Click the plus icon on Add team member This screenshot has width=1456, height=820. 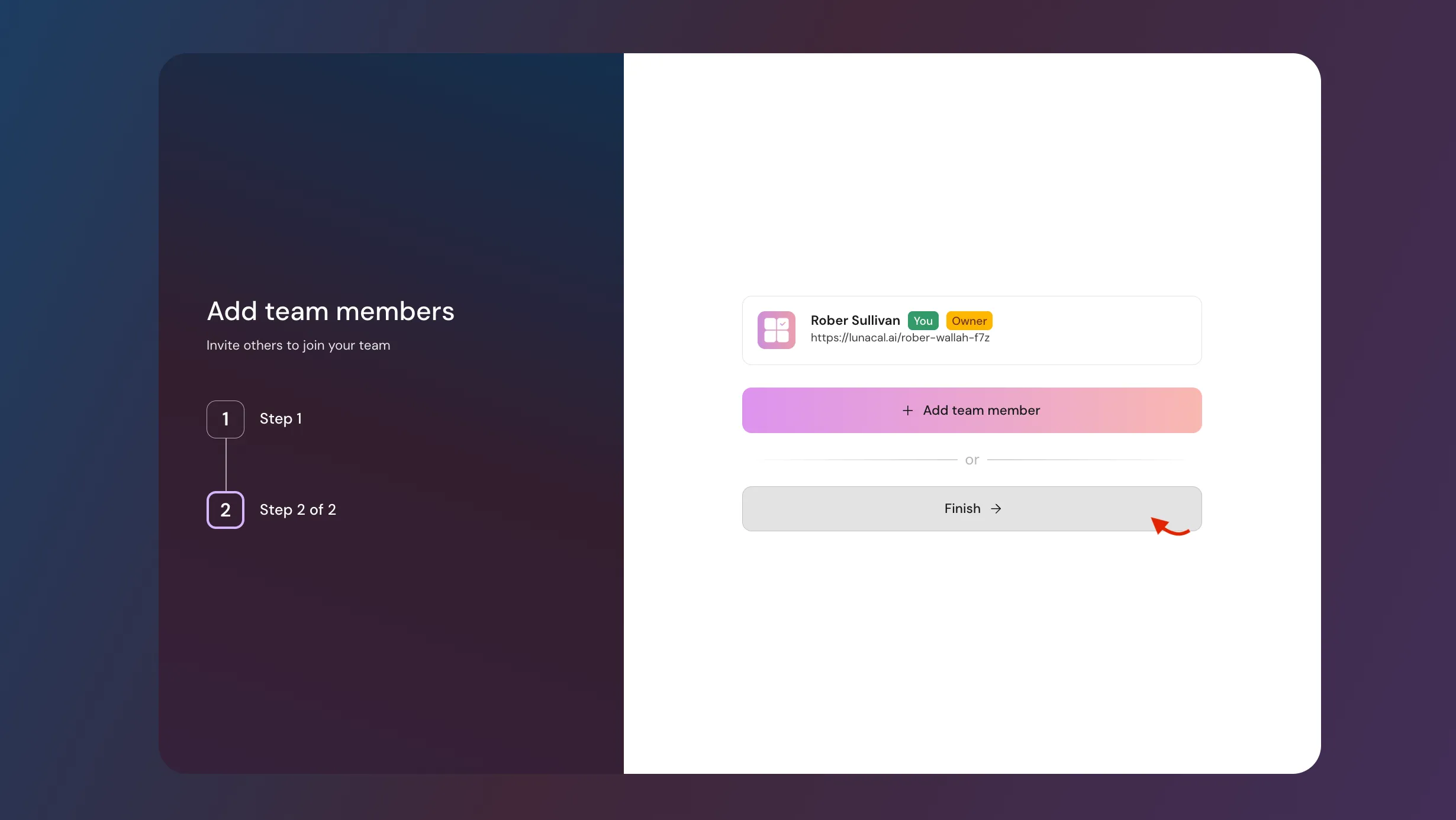907,411
